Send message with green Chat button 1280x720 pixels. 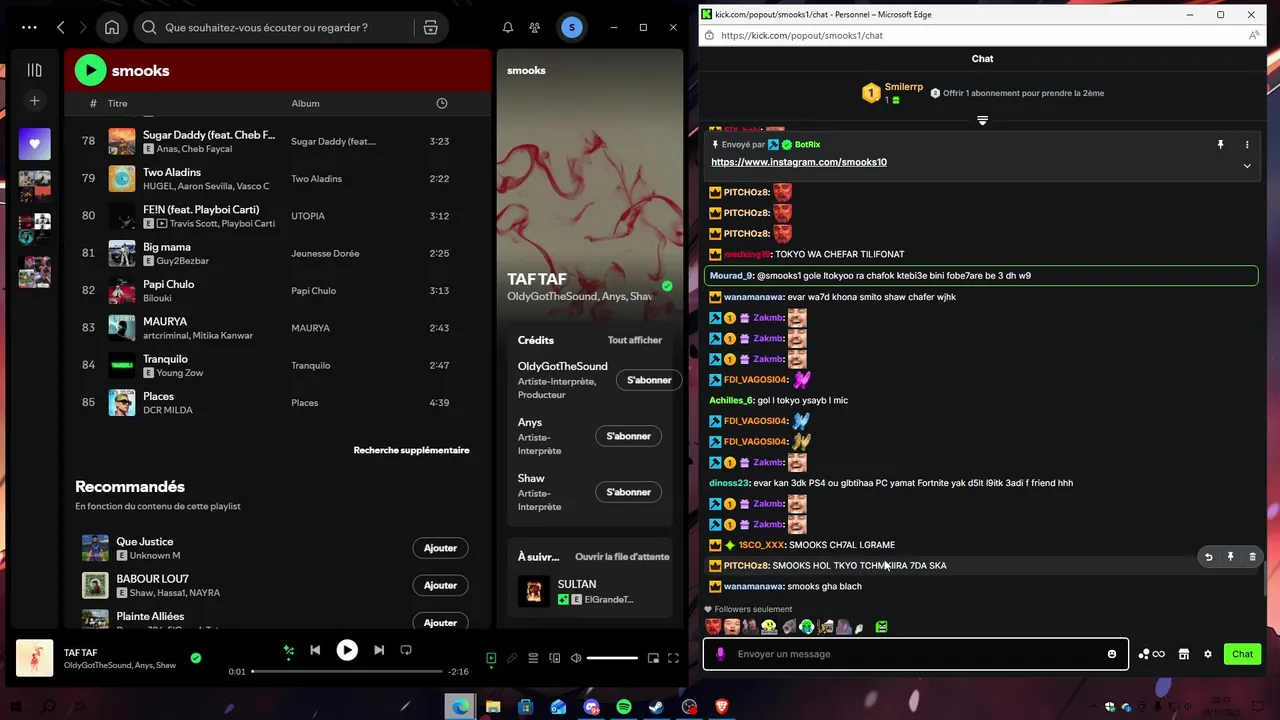pos(1242,654)
